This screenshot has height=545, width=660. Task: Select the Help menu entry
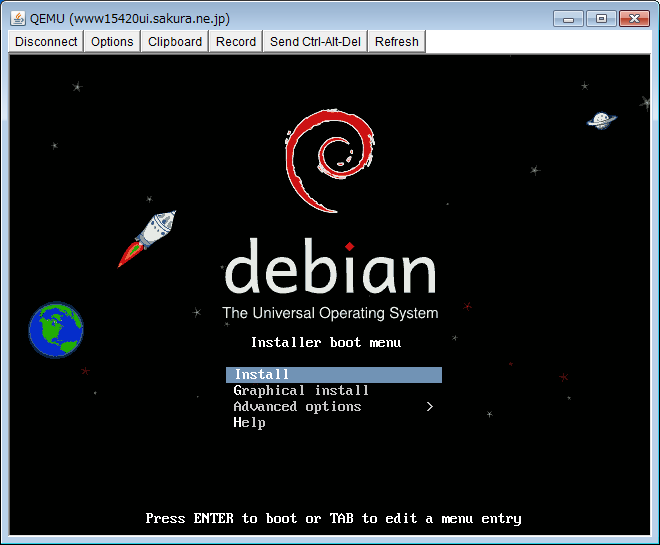[249, 423]
